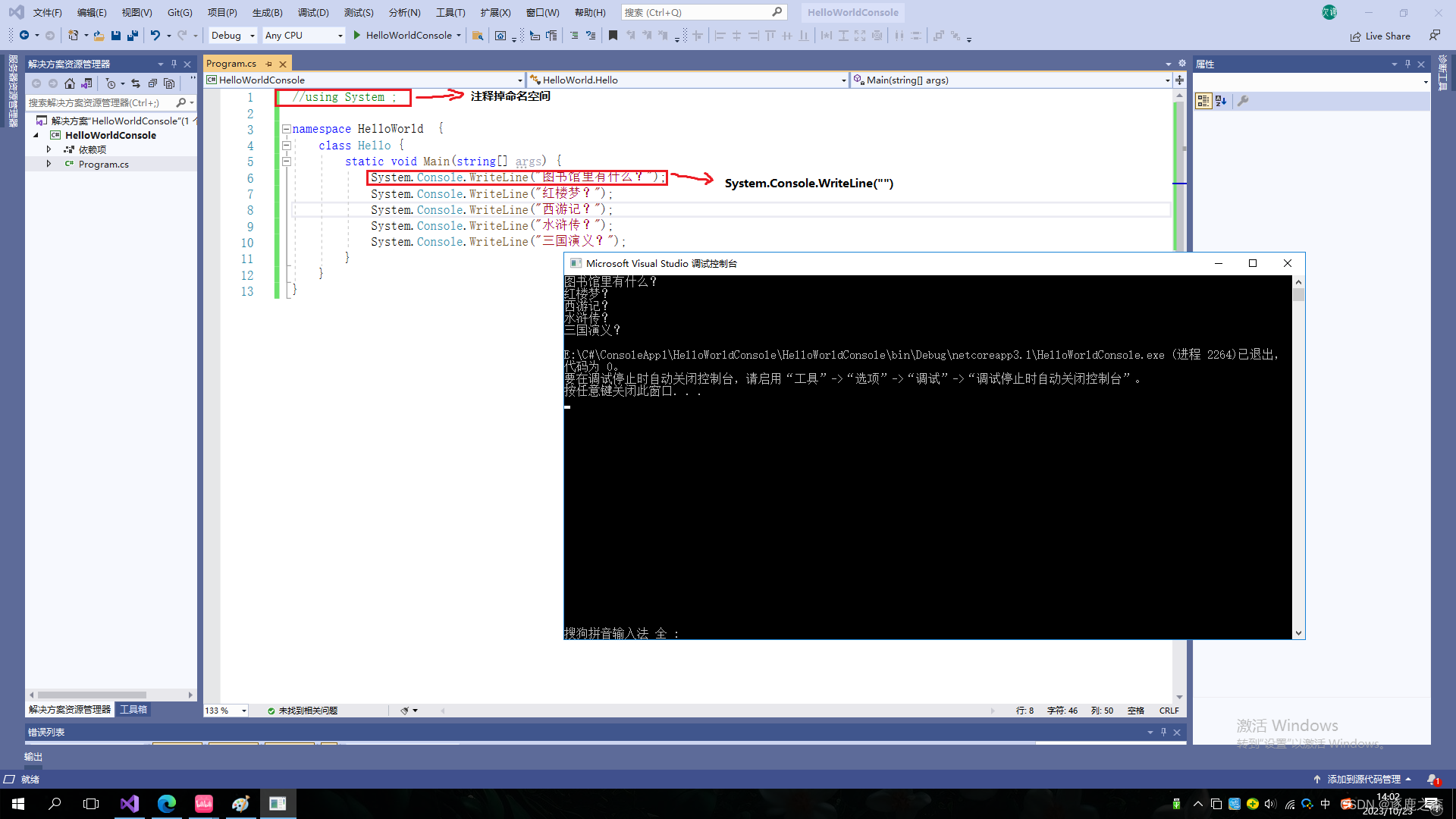Image resolution: width=1456 pixels, height=819 pixels.
Task: Toggle auto-hide pin on Error List panel
Action: pyautogui.click(x=1163, y=732)
